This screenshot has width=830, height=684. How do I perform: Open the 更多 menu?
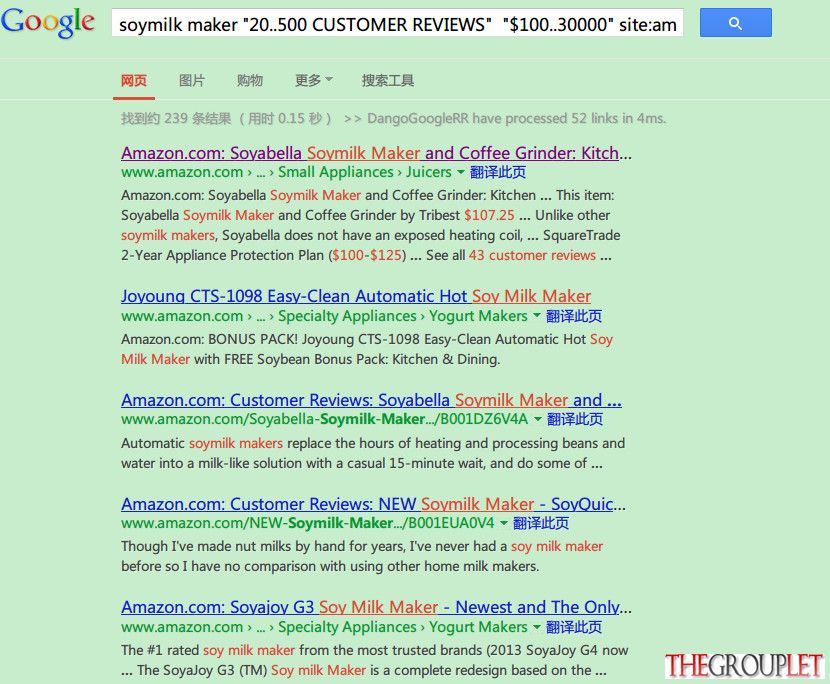(x=313, y=80)
